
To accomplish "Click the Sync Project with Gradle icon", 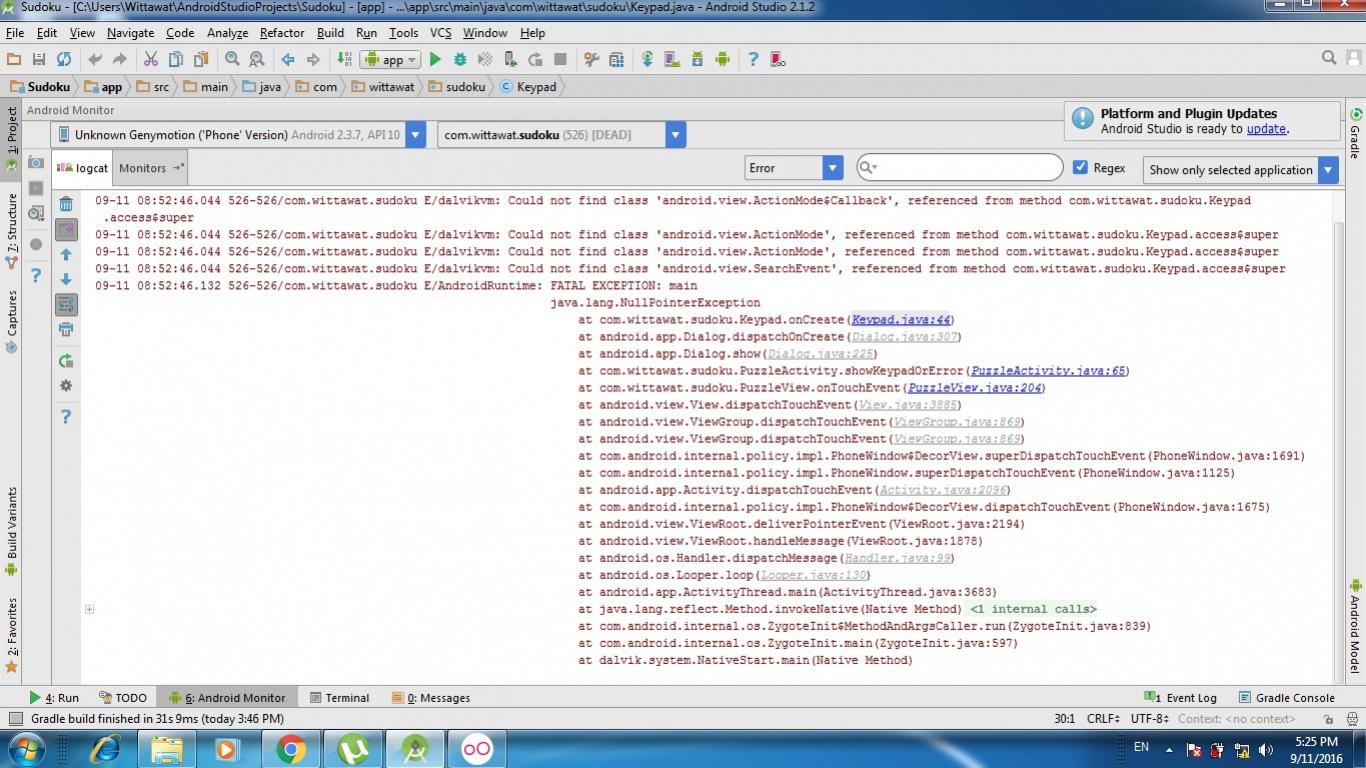I will [x=647, y=60].
